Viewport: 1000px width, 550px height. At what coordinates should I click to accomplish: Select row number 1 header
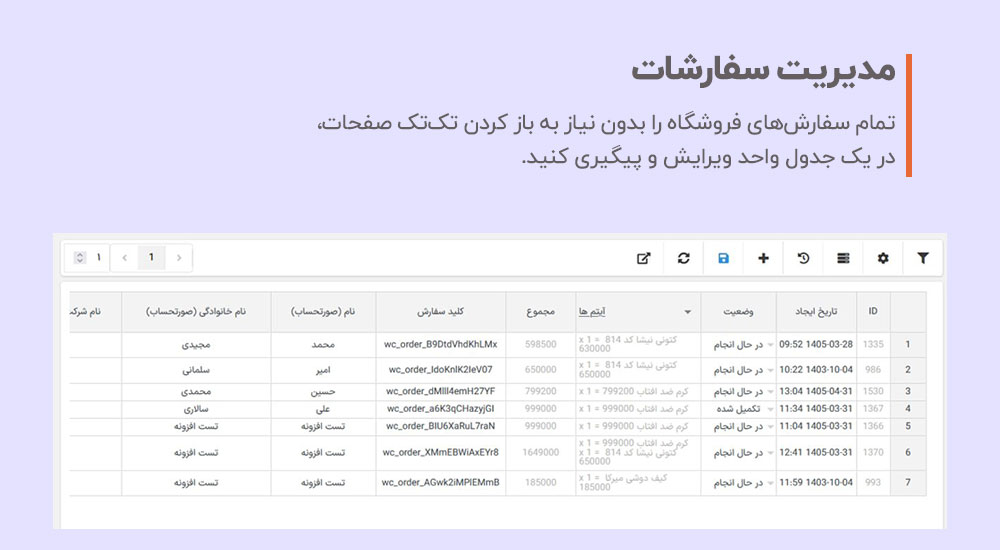[908, 345]
